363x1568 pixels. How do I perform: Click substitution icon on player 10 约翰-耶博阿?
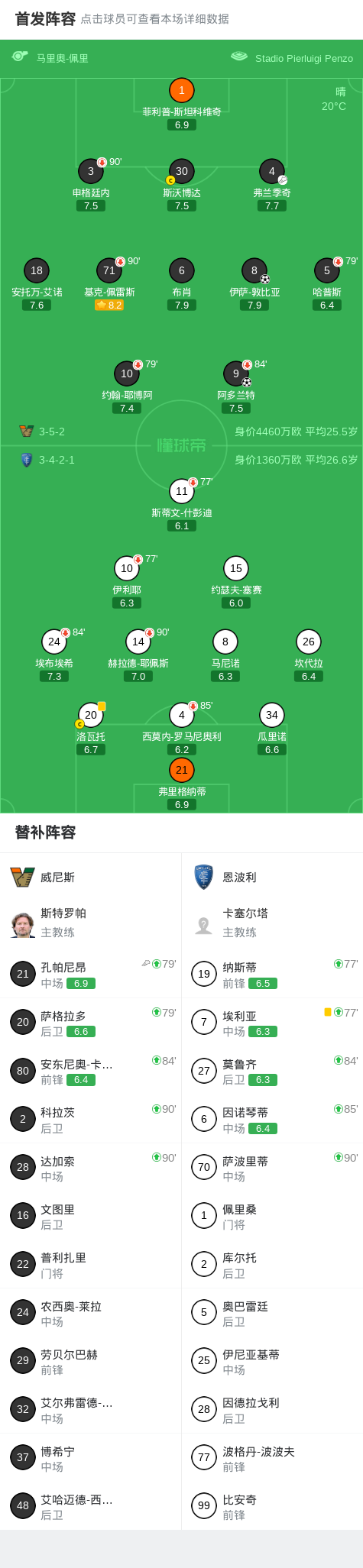coord(138,365)
